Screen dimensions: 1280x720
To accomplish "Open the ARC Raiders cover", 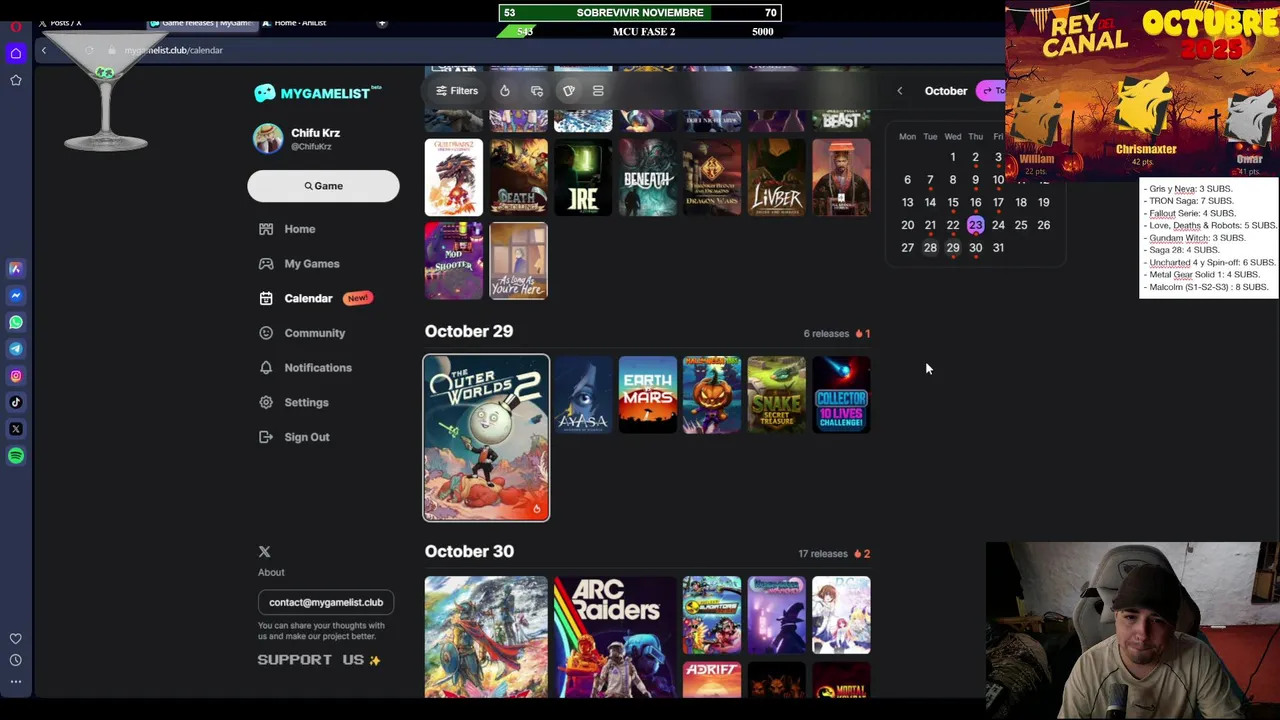I will (x=615, y=636).
